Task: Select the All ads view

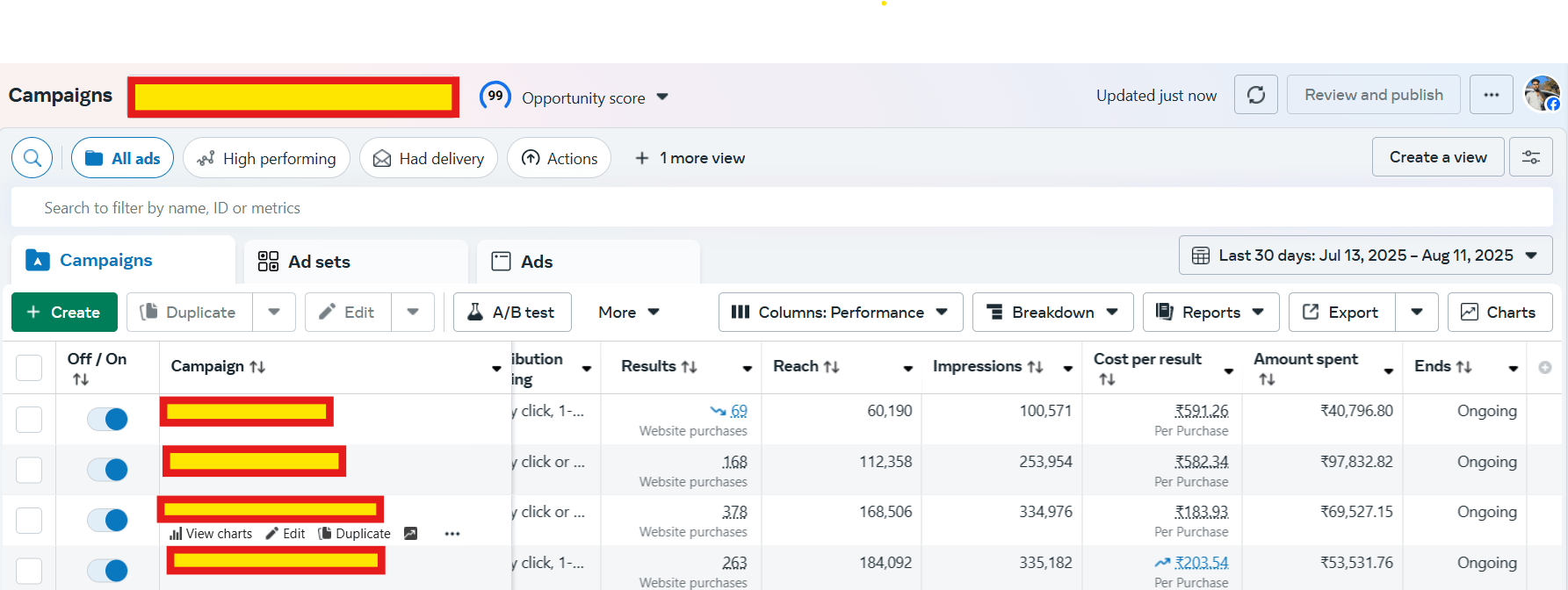Action: (x=122, y=158)
